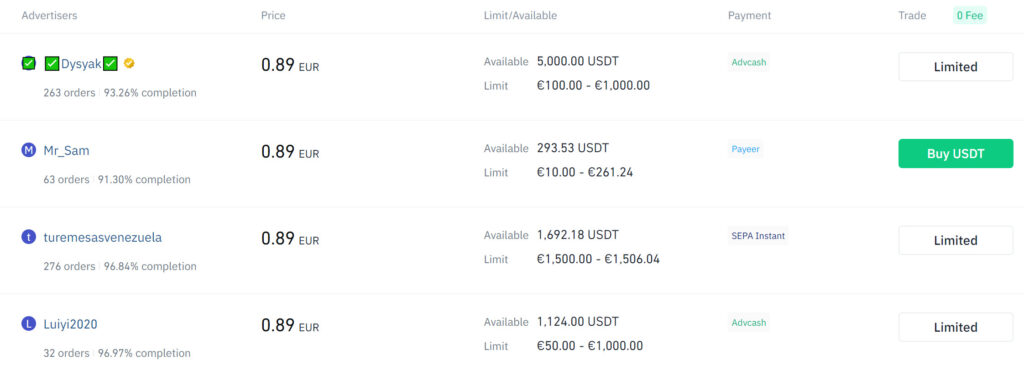
Task: Click Luiyi2020's round L avatar icon
Action: coord(28,324)
